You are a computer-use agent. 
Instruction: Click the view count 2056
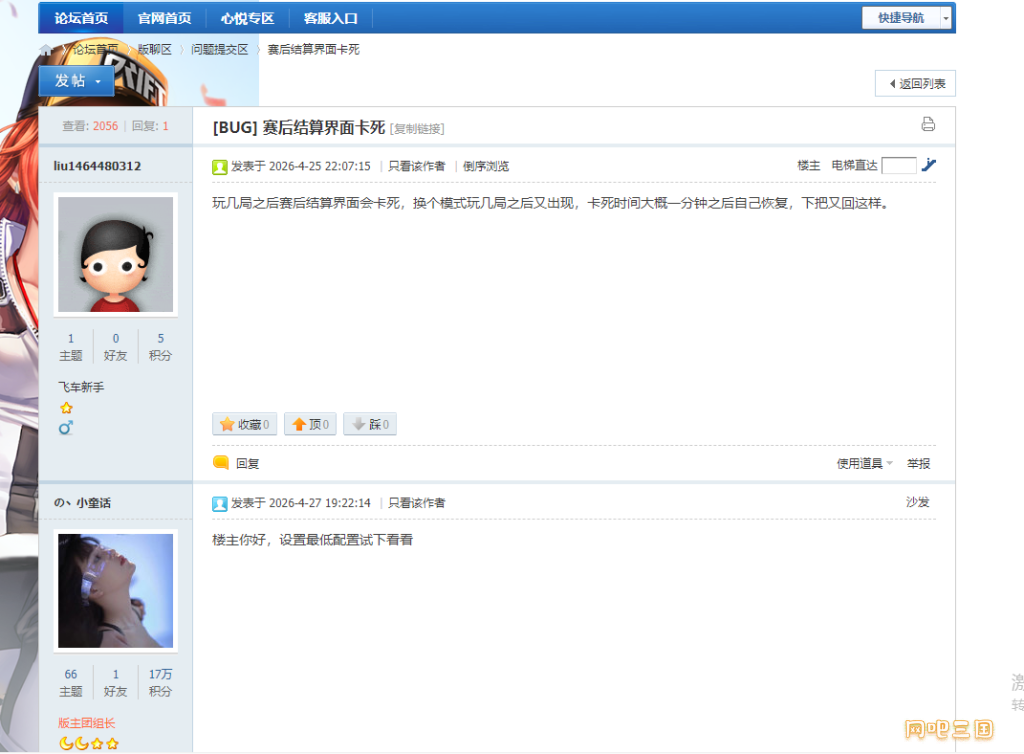pyautogui.click(x=105, y=126)
